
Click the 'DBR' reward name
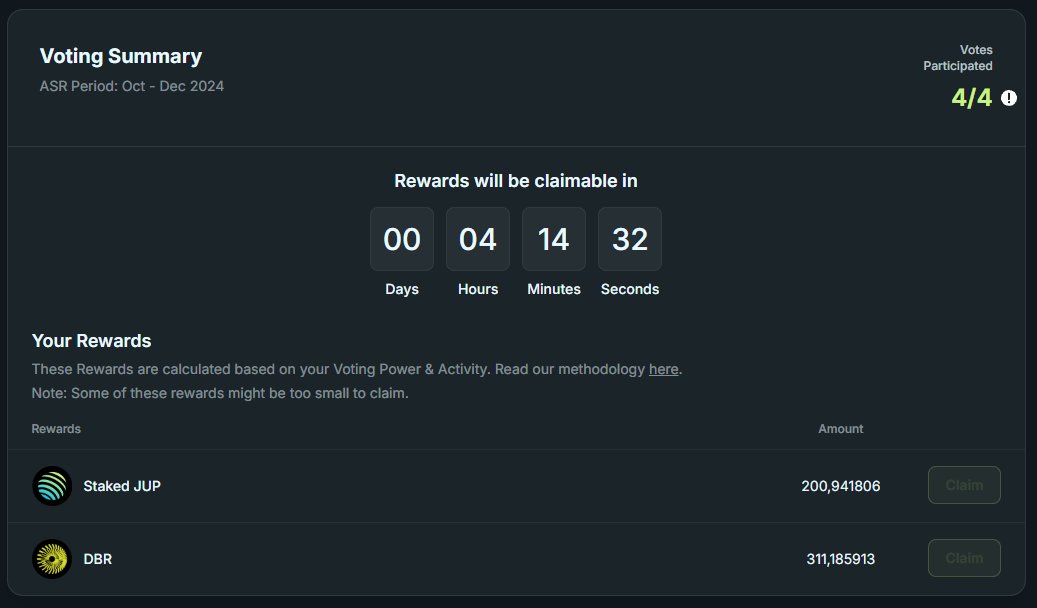point(98,559)
